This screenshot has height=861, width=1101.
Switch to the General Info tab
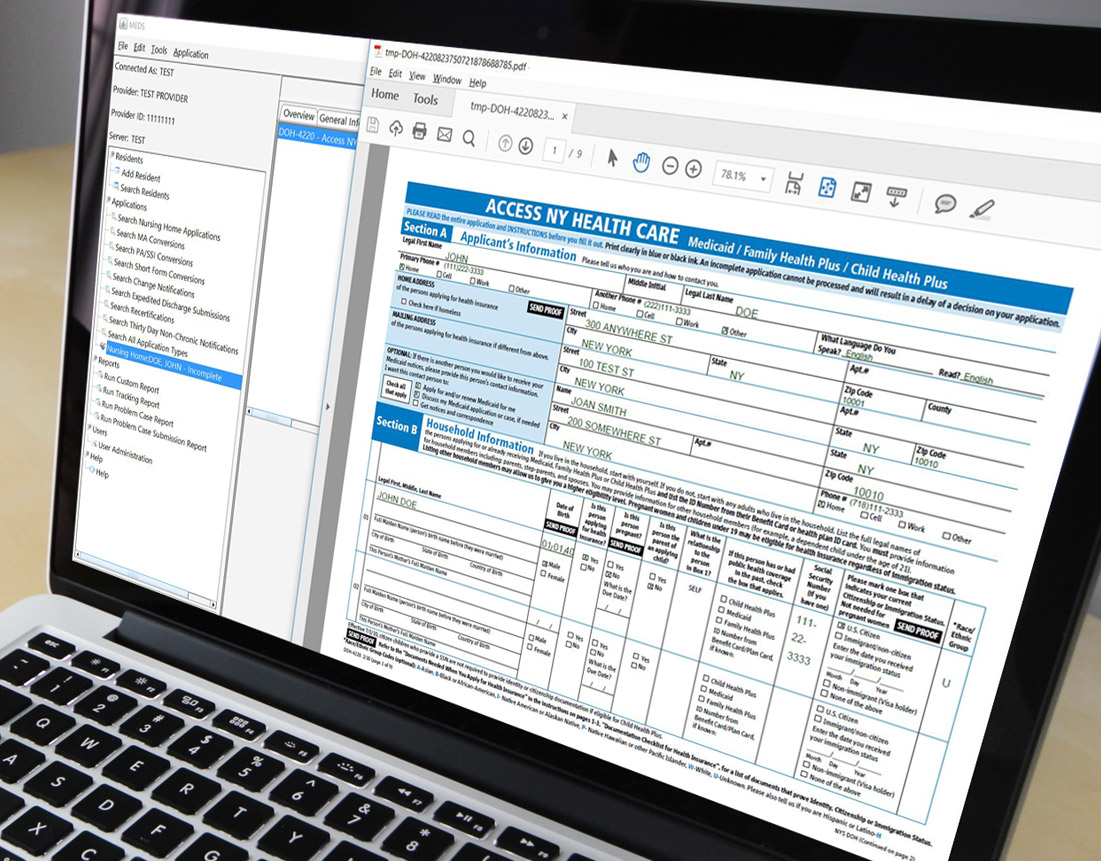[x=339, y=119]
